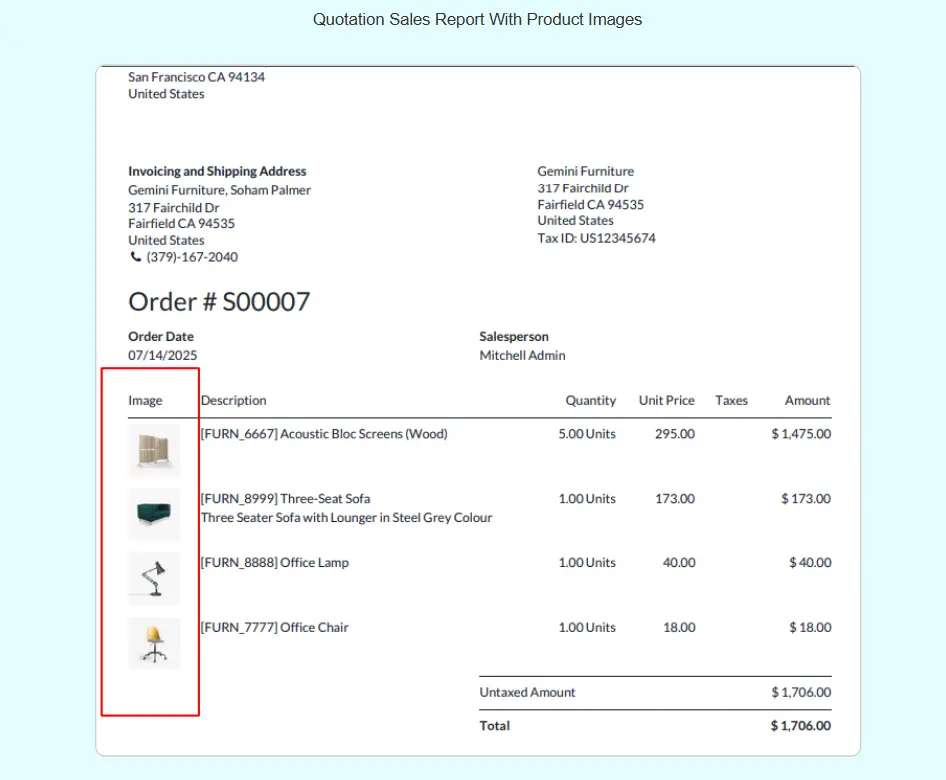Click the Quantity column header
Image resolution: width=946 pixels, height=780 pixels.
[590, 401]
